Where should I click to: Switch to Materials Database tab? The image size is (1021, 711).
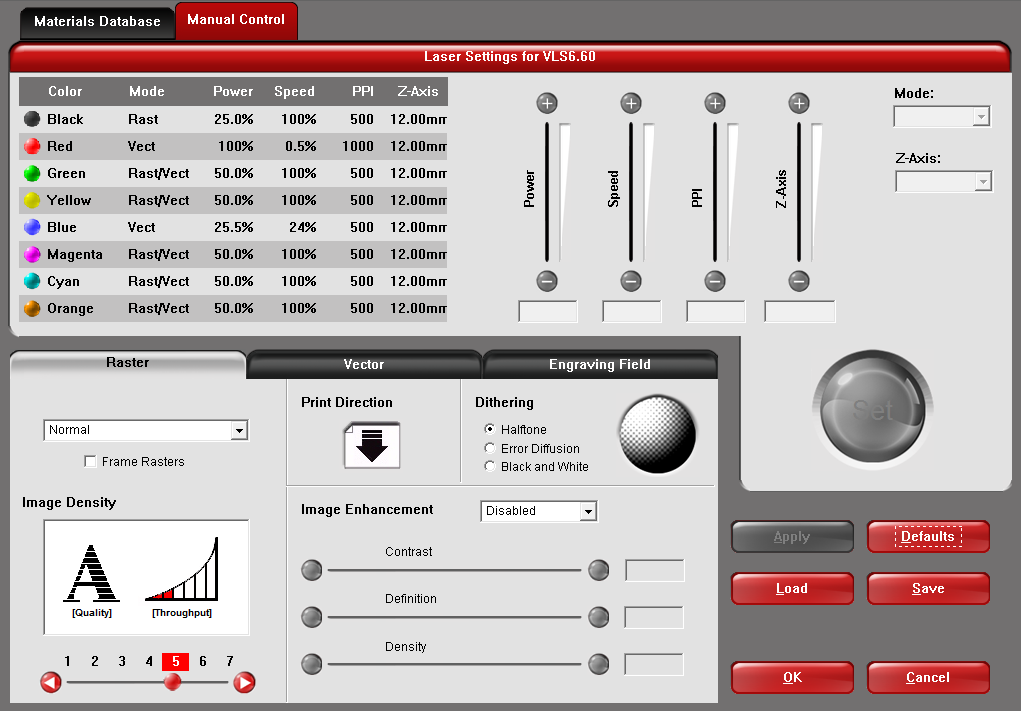97,21
